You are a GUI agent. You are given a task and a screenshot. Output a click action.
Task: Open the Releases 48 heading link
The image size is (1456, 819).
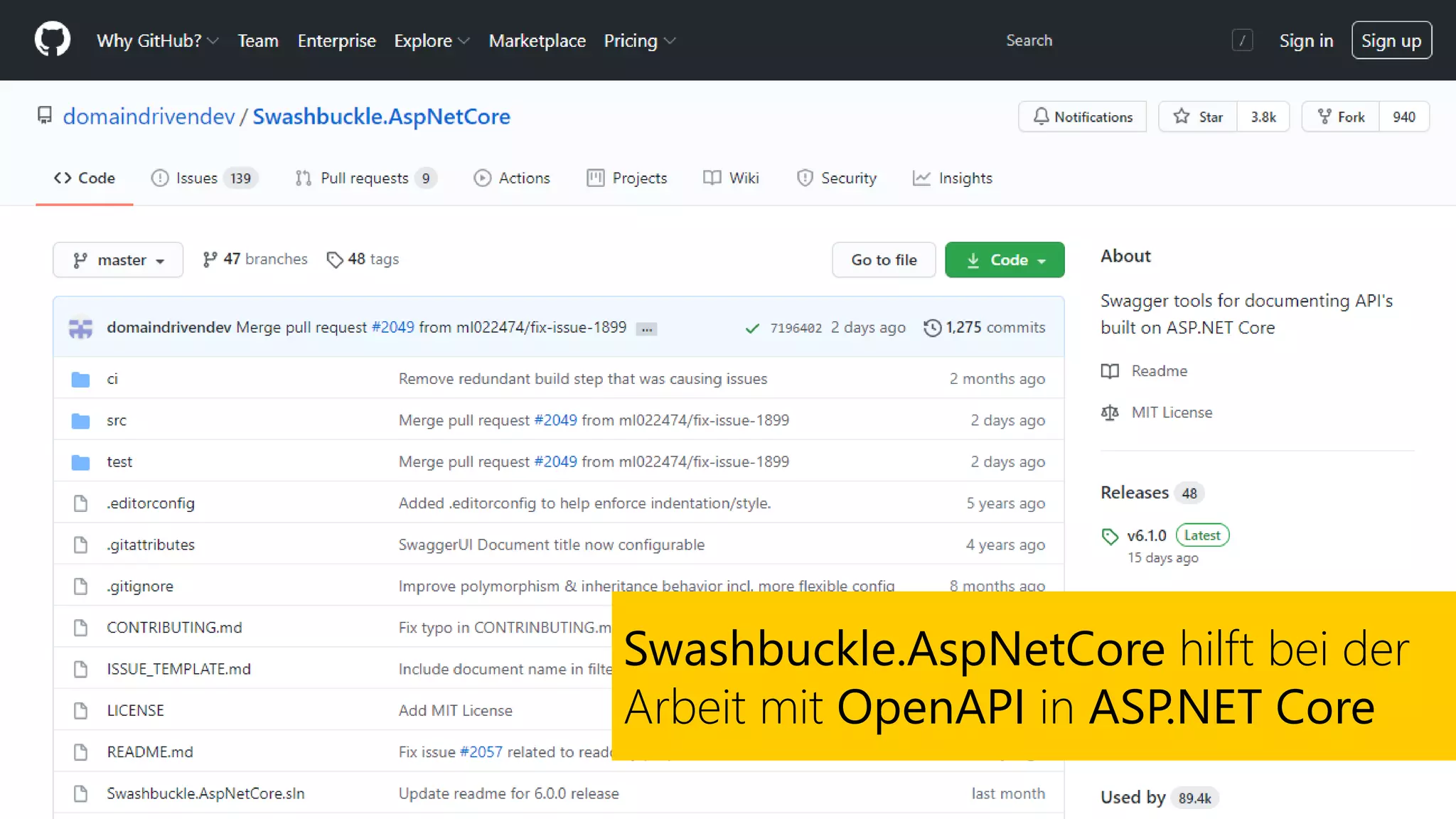point(1152,493)
